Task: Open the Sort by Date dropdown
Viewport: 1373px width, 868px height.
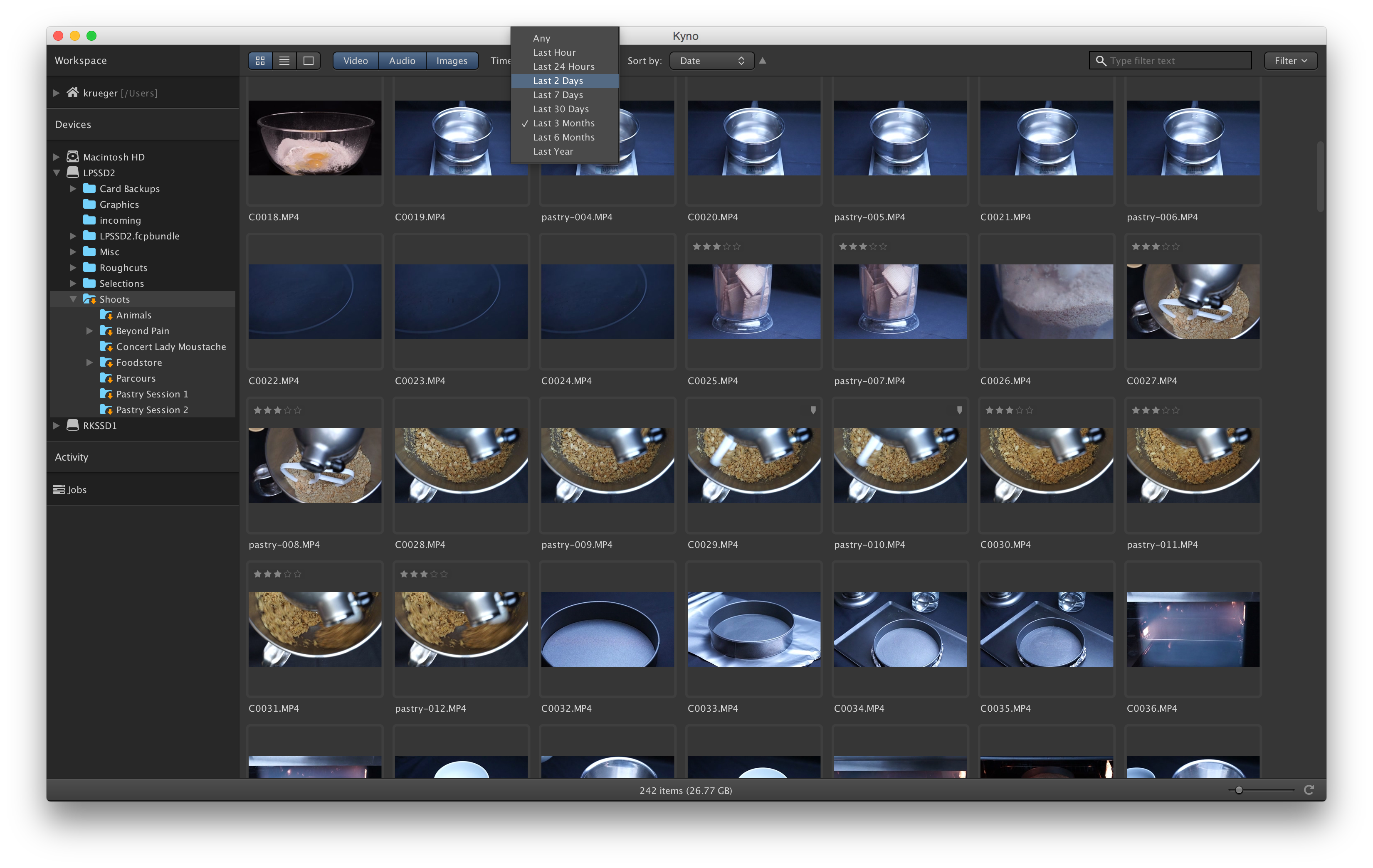Action: coord(711,61)
